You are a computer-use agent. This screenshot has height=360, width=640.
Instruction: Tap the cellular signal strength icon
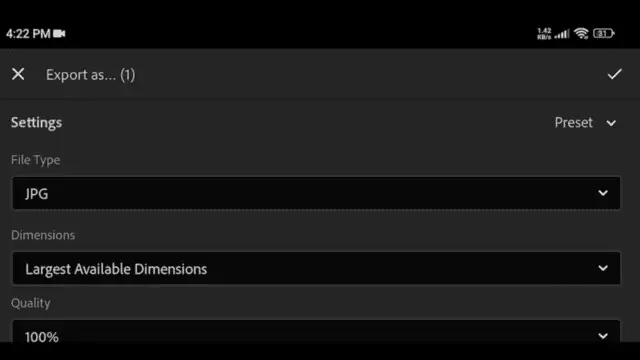(x=562, y=34)
